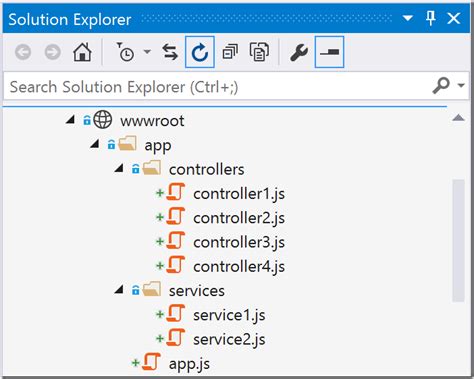The width and height of the screenshot is (474, 379).
Task: Go to Home view in Solution Explorer
Action: click(82, 52)
